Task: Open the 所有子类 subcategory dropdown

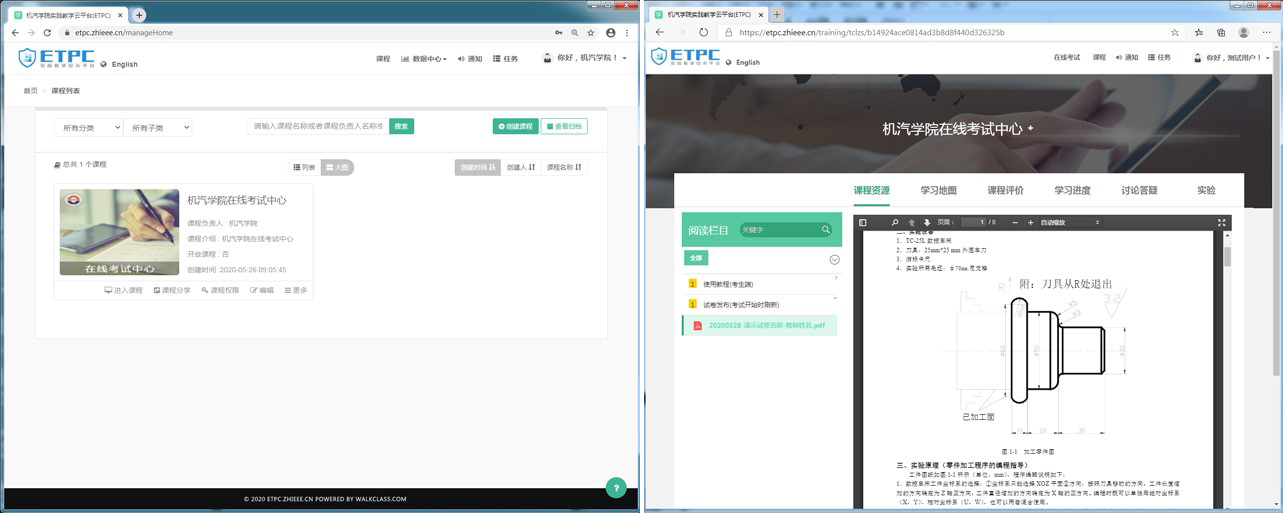Action: (158, 127)
